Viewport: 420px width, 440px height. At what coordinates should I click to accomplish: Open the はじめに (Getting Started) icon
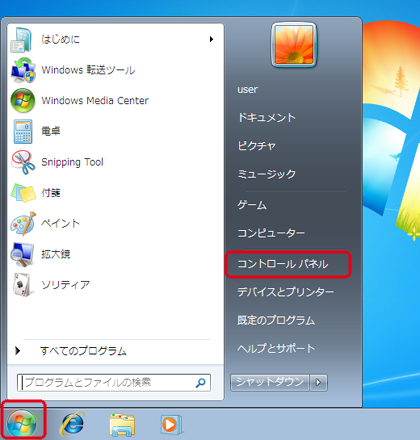point(22,40)
